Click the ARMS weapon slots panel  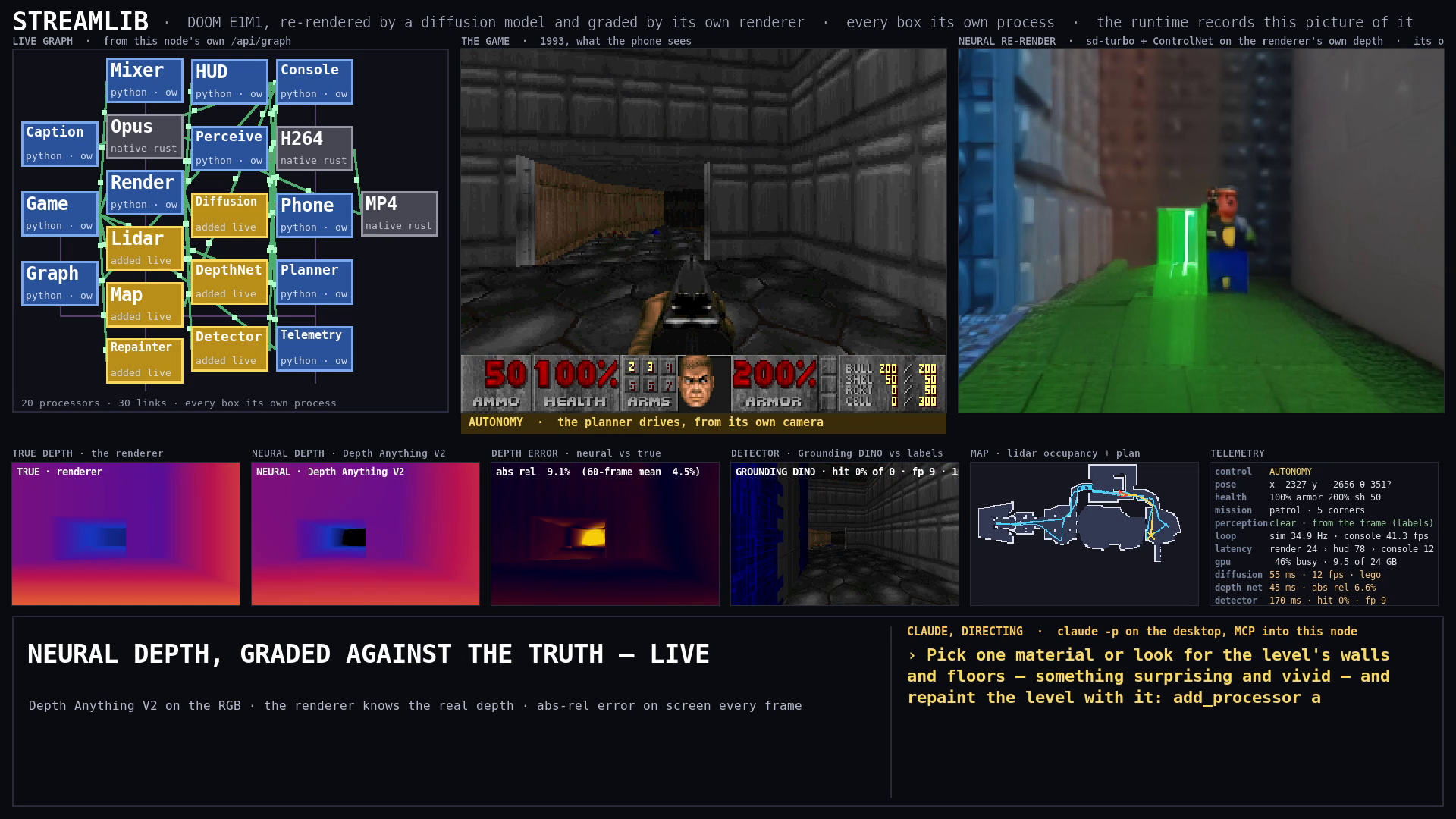[x=649, y=384]
